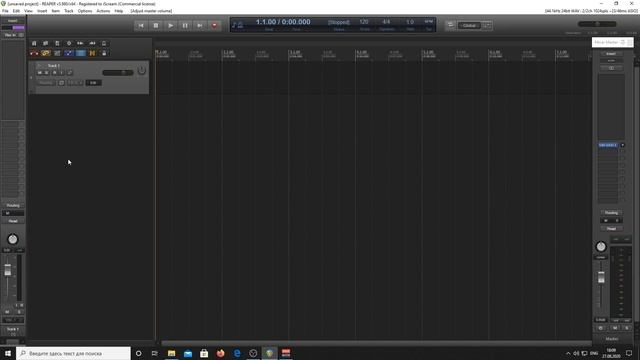Turn the pan knob on left strip
The width and height of the screenshot is (640, 360).
(x=13, y=239)
